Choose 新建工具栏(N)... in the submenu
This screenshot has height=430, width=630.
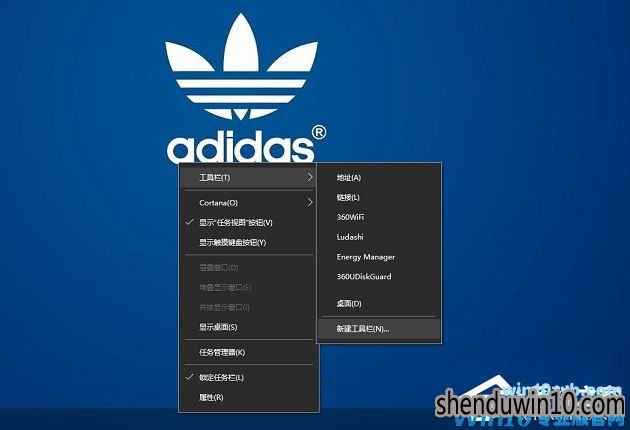click(379, 329)
